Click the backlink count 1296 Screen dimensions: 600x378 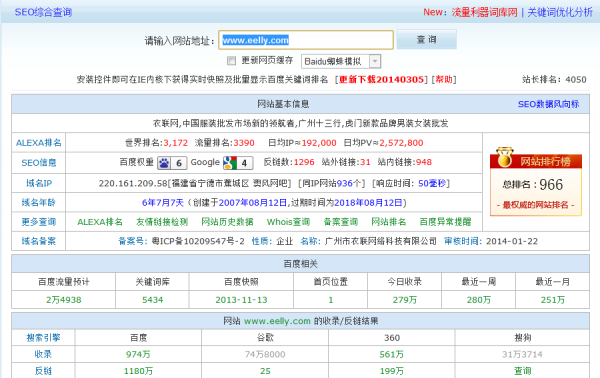pyautogui.click(x=304, y=162)
